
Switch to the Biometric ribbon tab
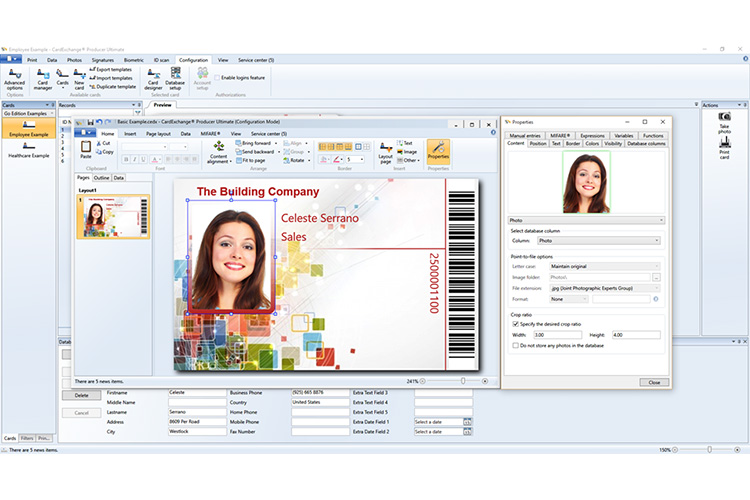click(133, 60)
